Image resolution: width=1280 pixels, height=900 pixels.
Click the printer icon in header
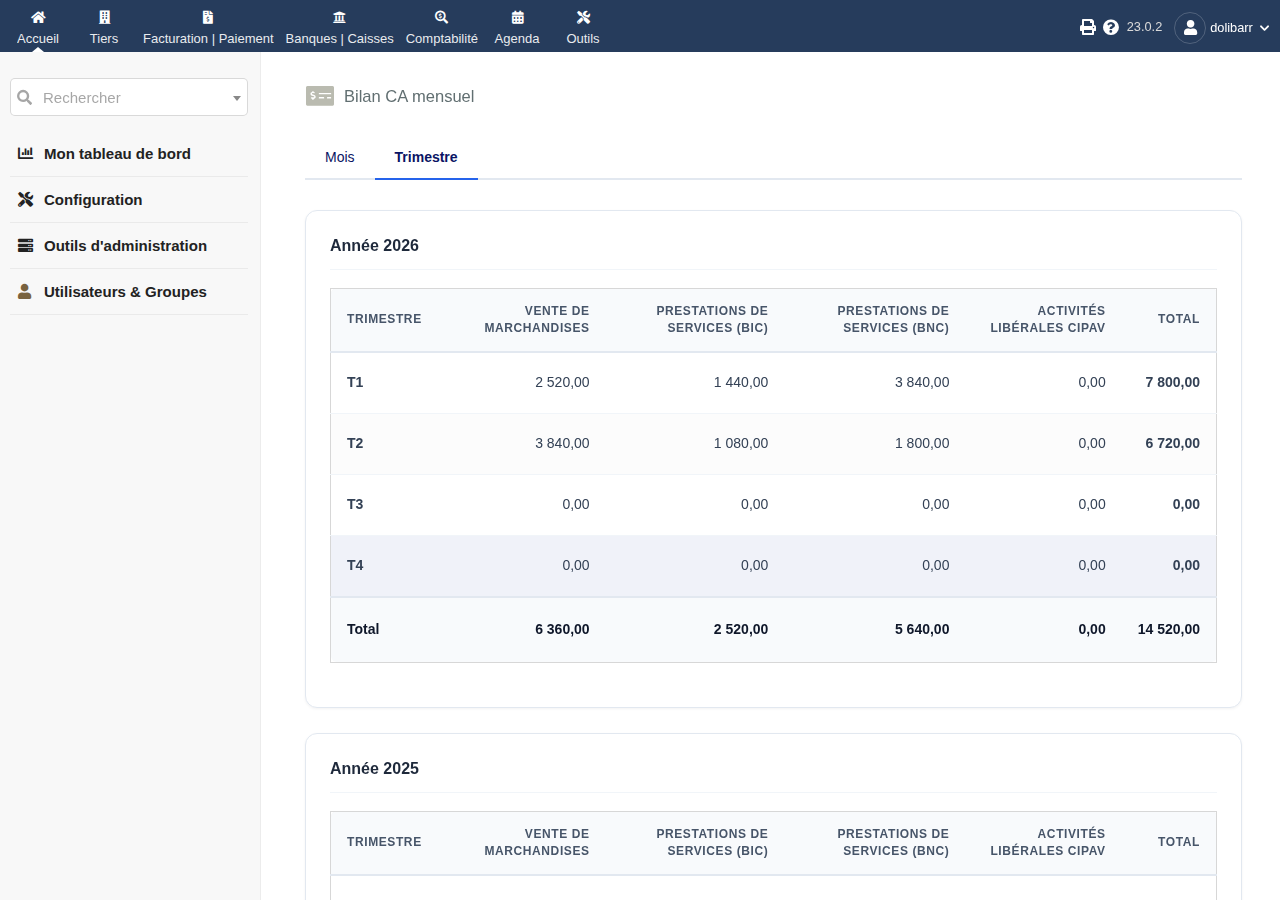(1088, 27)
